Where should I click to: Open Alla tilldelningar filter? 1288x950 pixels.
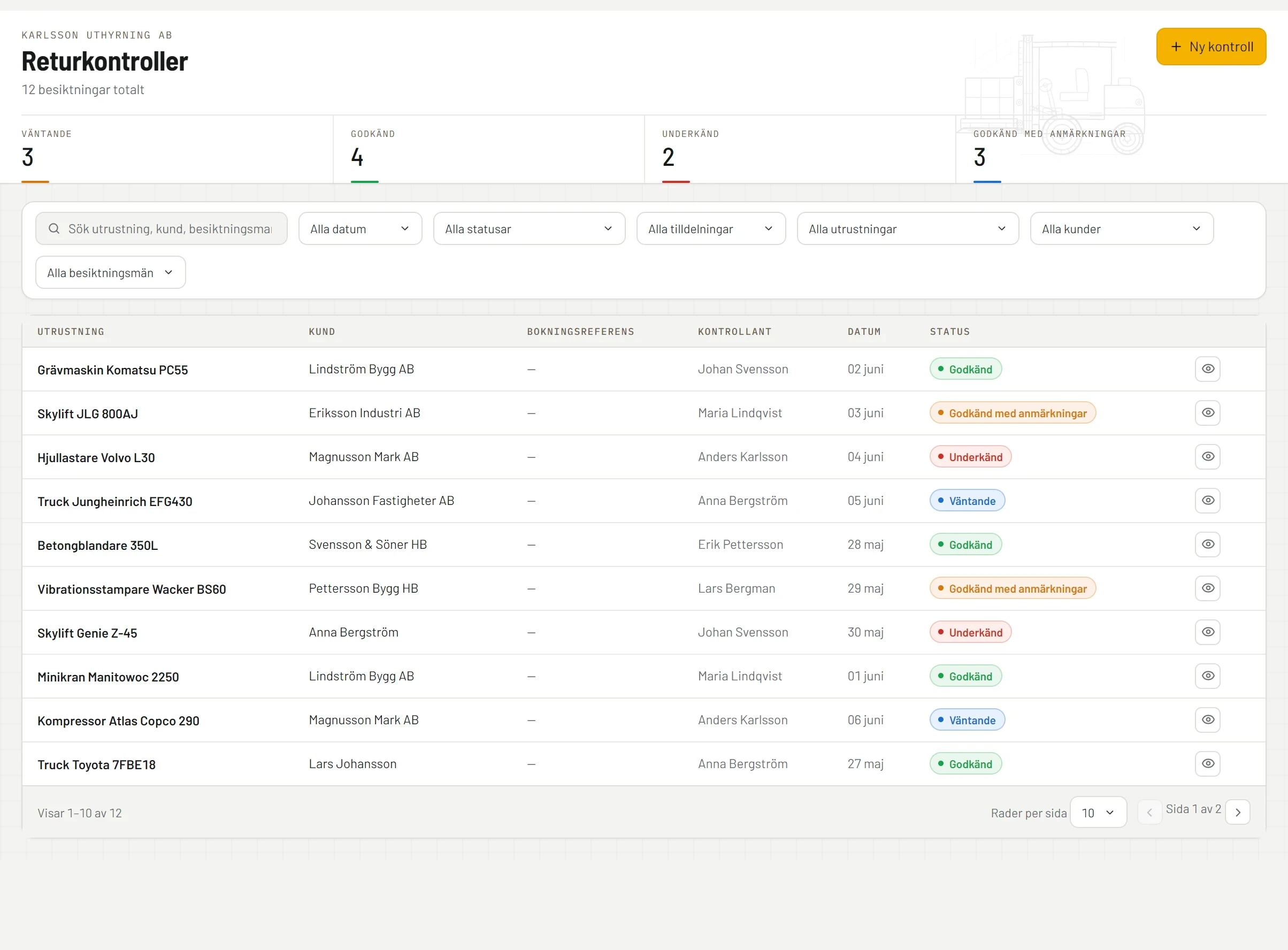coord(711,229)
